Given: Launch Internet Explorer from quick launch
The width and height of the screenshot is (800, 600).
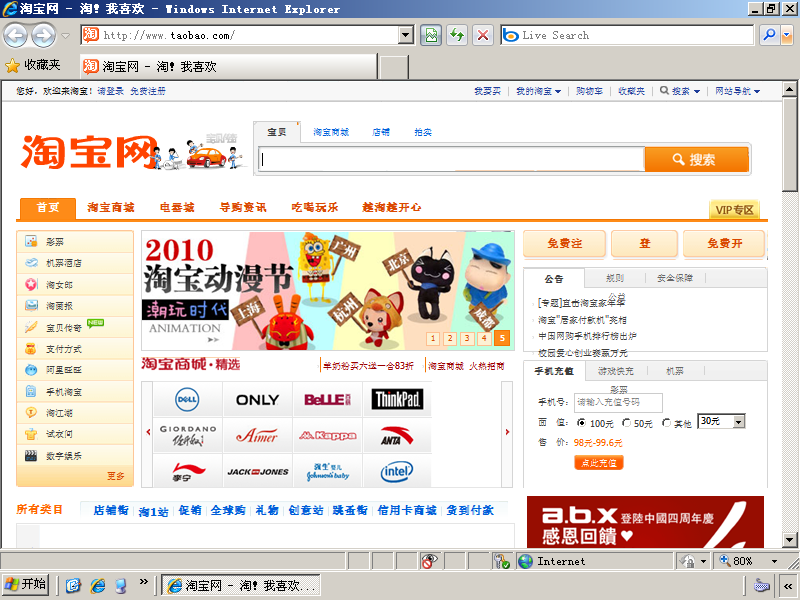Looking at the screenshot, I should click(97, 585).
